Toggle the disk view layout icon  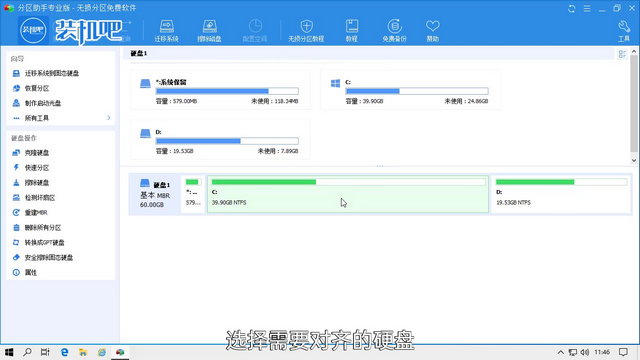tap(622, 54)
